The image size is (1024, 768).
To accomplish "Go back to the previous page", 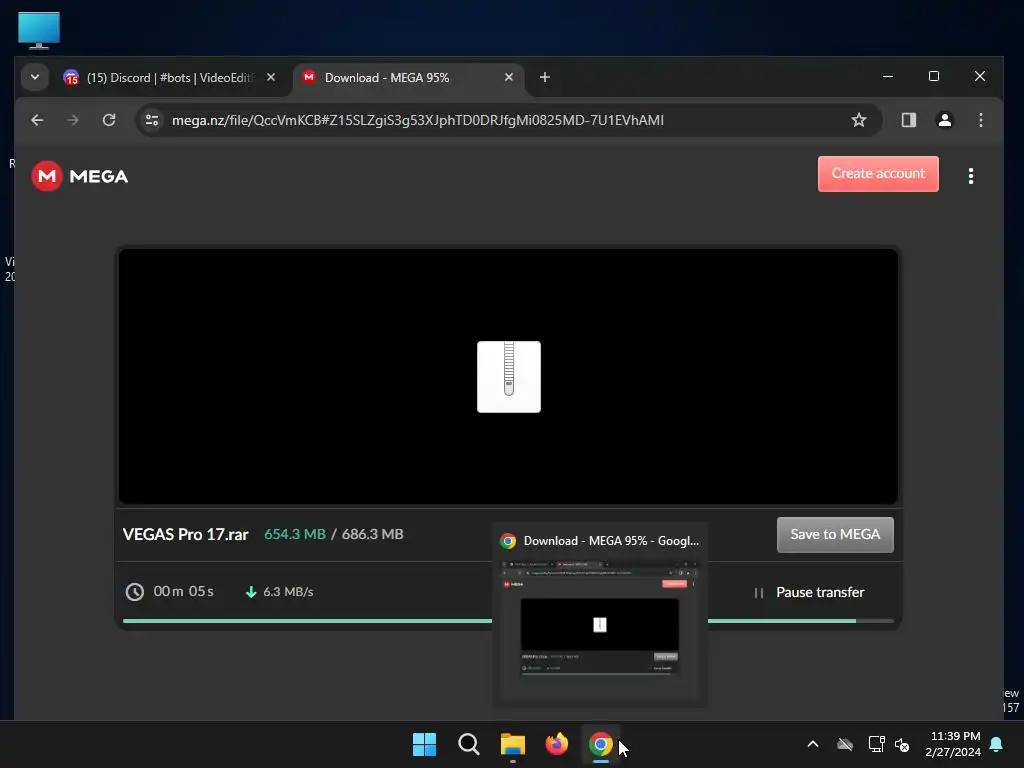I will tap(37, 120).
